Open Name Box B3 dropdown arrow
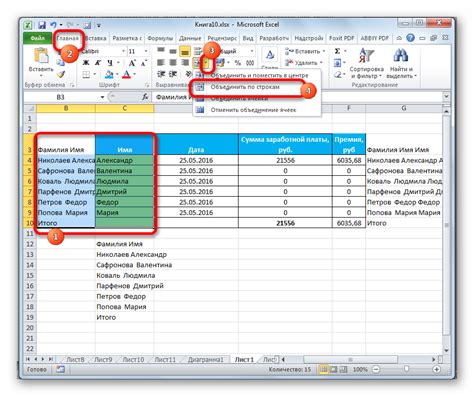474x396 pixels. point(102,97)
